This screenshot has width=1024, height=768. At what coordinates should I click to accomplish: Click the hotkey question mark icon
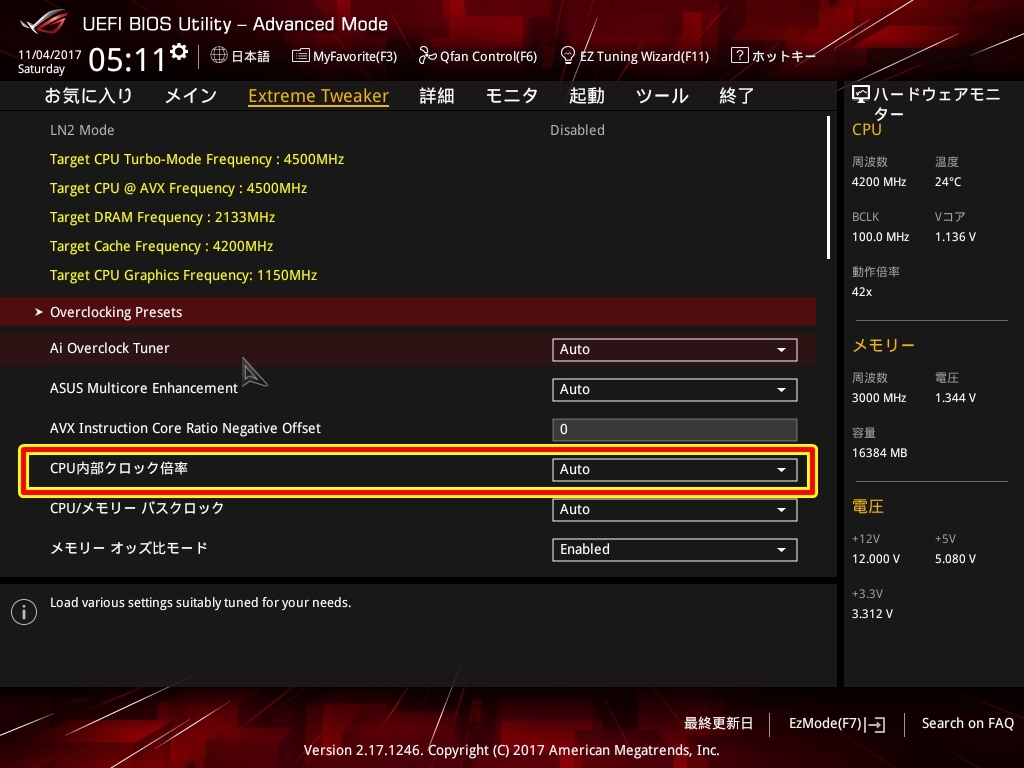739,55
